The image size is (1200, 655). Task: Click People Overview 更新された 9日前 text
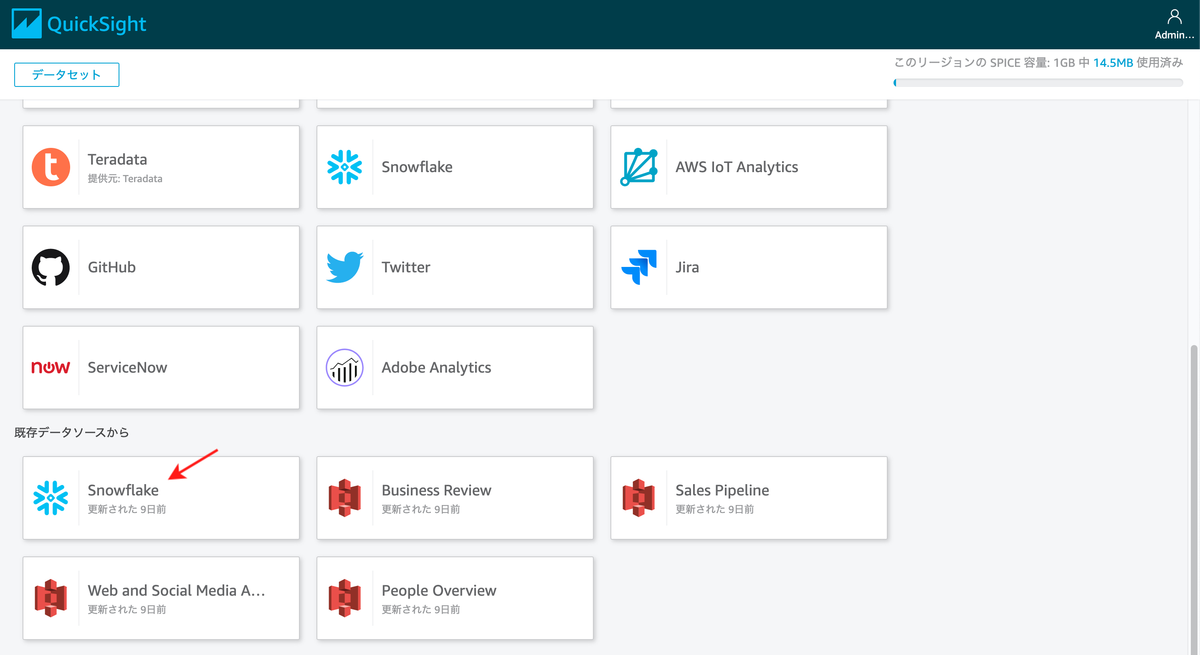(421, 609)
